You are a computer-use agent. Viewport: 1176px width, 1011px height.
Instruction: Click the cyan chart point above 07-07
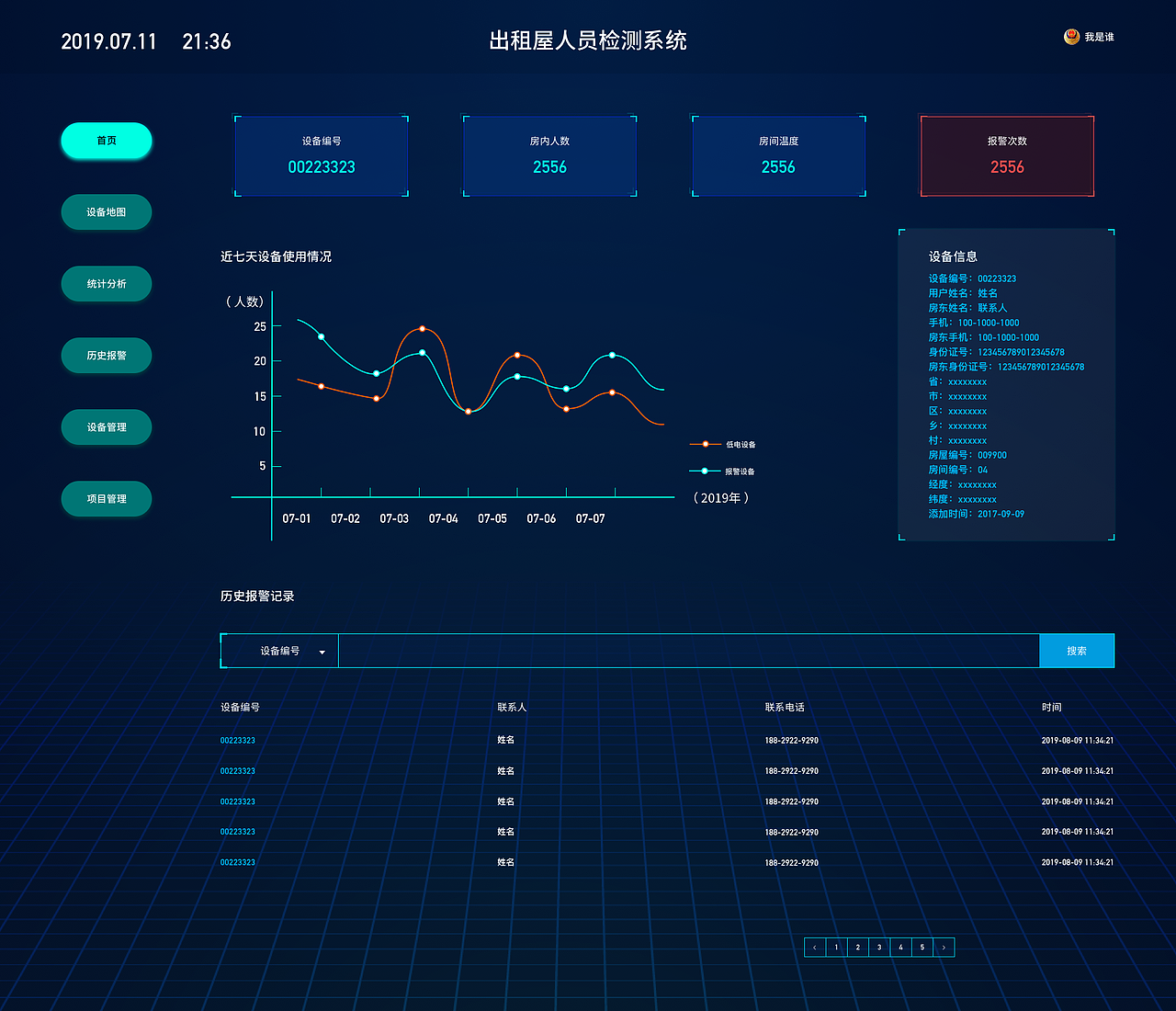pos(613,355)
